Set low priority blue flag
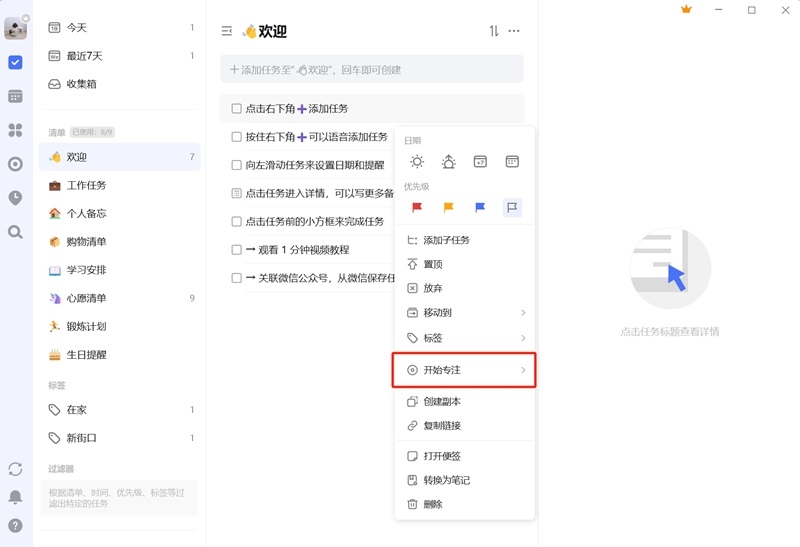This screenshot has width=800, height=547. (480, 207)
